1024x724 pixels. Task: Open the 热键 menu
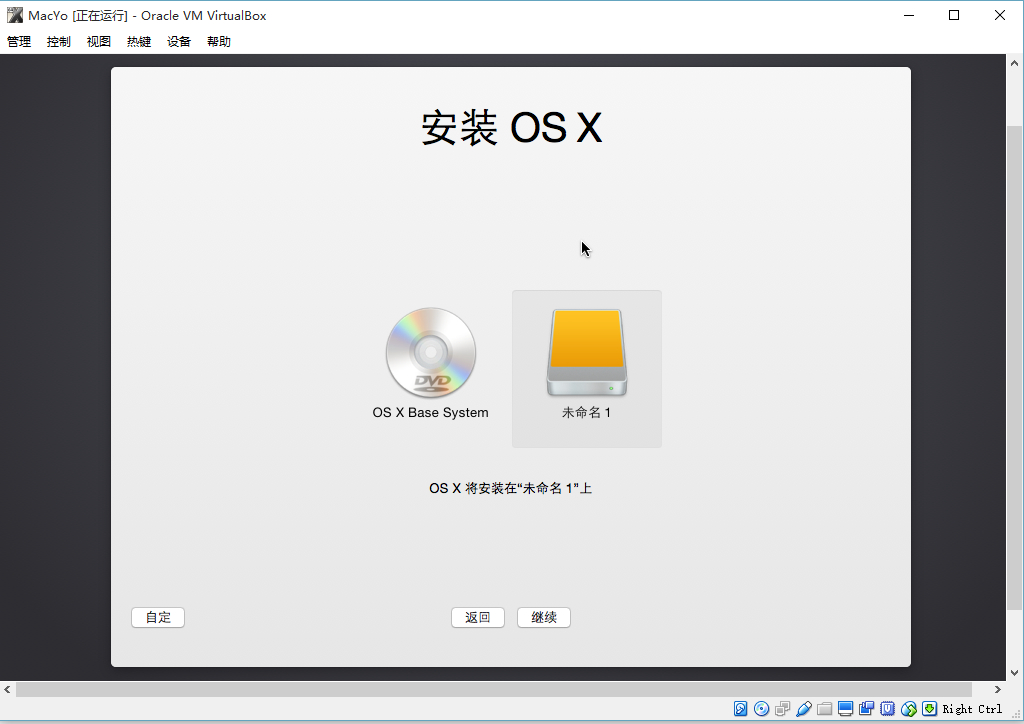138,41
